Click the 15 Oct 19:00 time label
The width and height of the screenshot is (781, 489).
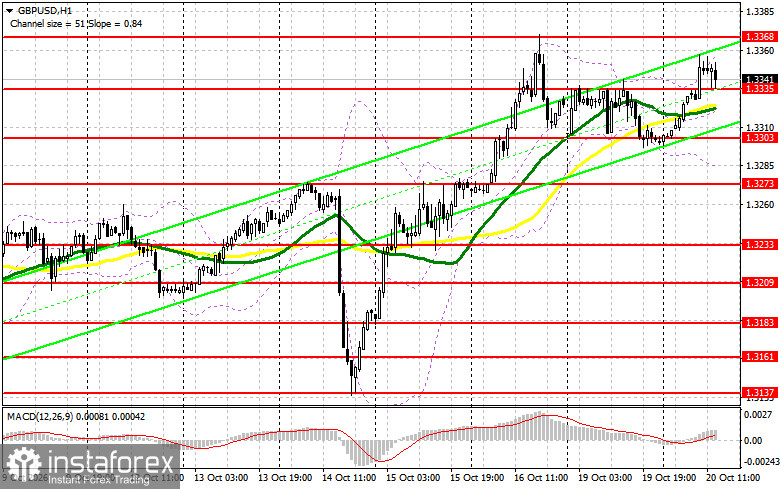click(x=477, y=478)
